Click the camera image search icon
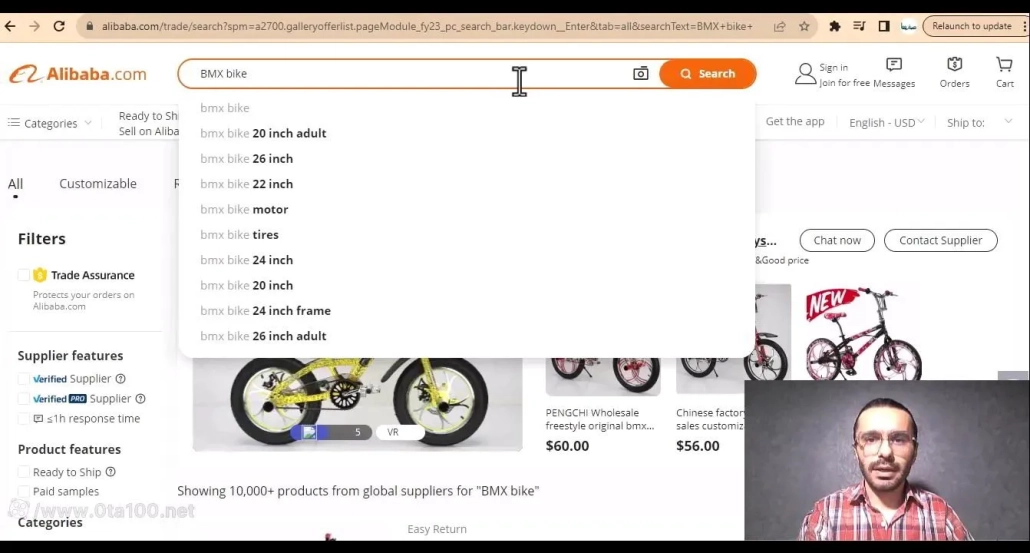 tap(640, 74)
